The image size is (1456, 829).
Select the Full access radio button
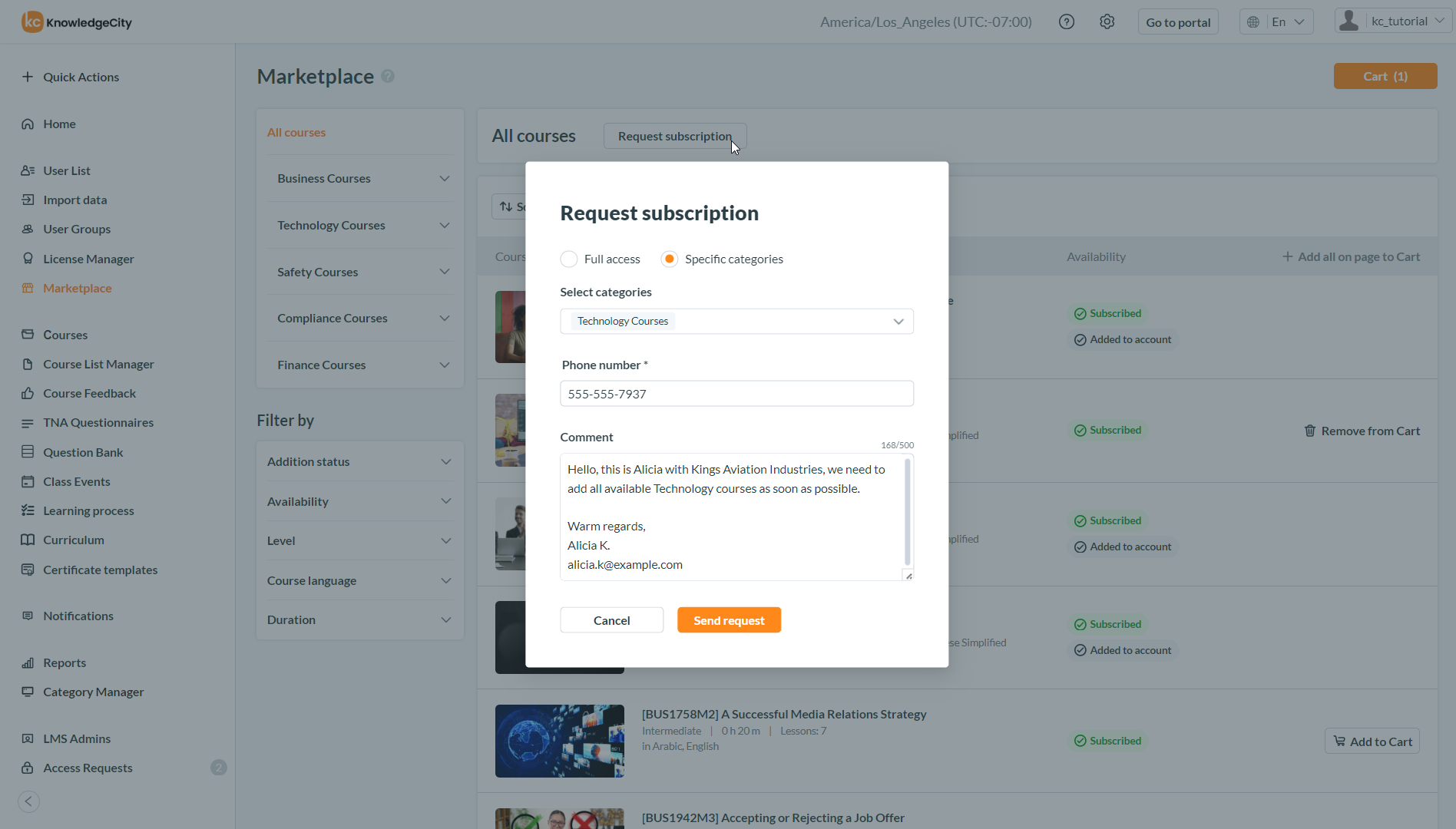pyautogui.click(x=569, y=259)
